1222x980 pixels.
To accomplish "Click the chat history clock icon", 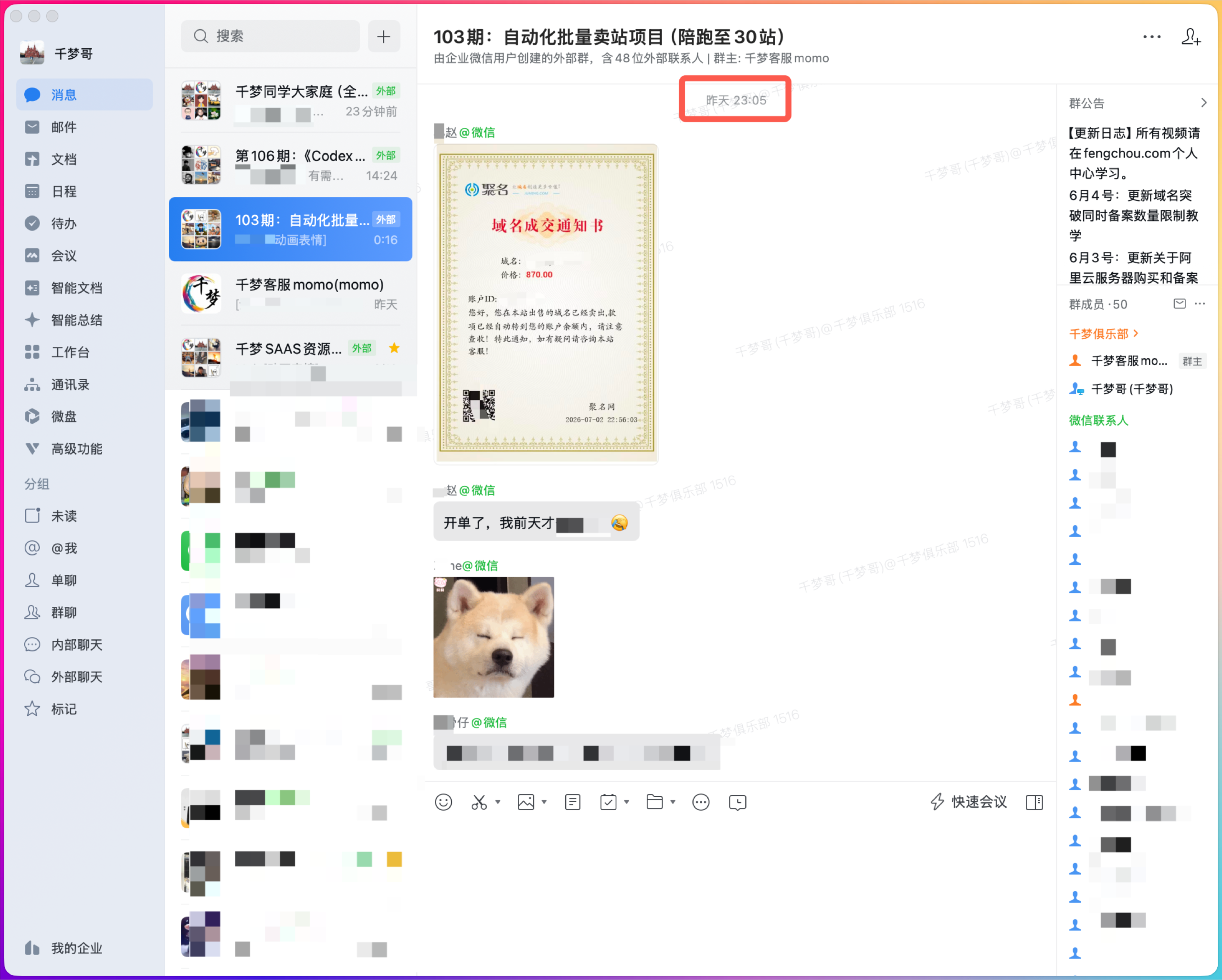I will 737,802.
